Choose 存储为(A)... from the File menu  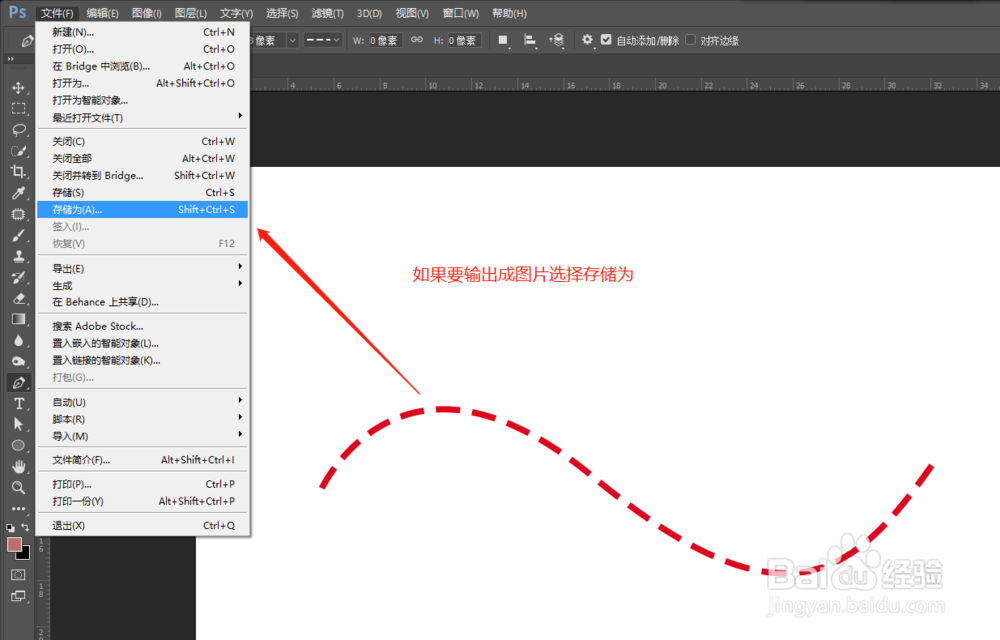tap(142, 209)
